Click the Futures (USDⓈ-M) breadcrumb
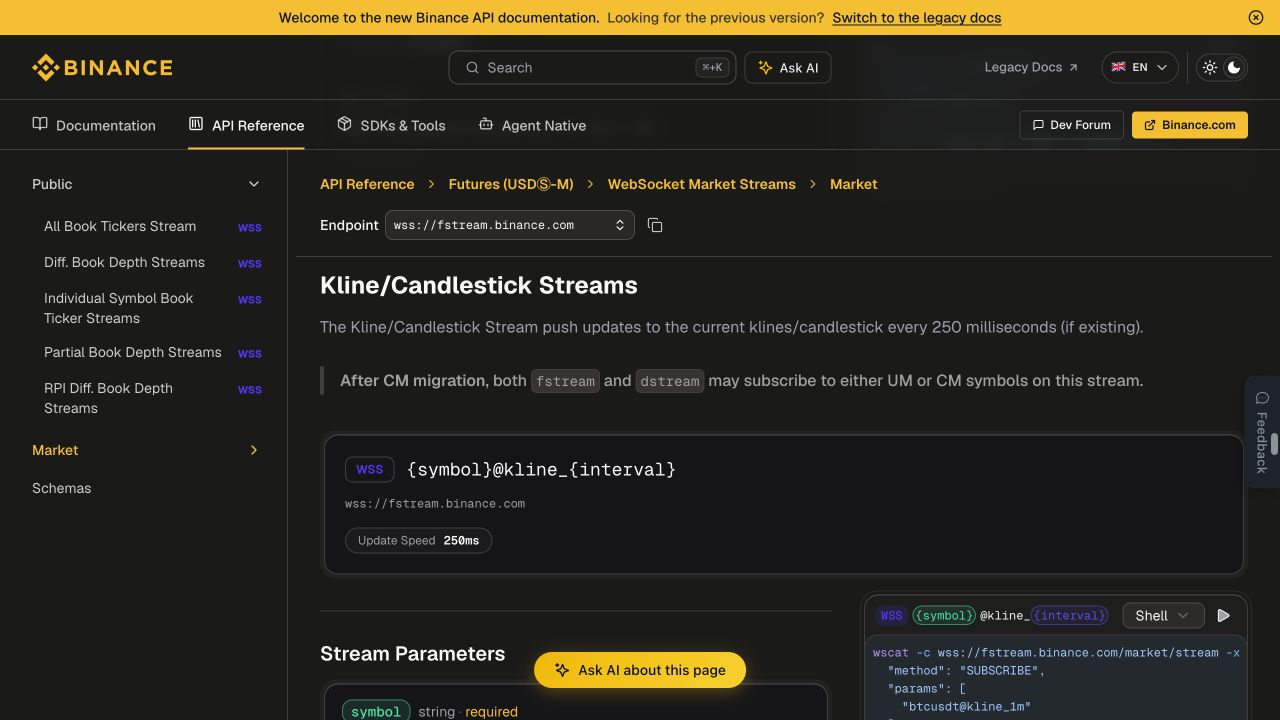 (x=511, y=184)
